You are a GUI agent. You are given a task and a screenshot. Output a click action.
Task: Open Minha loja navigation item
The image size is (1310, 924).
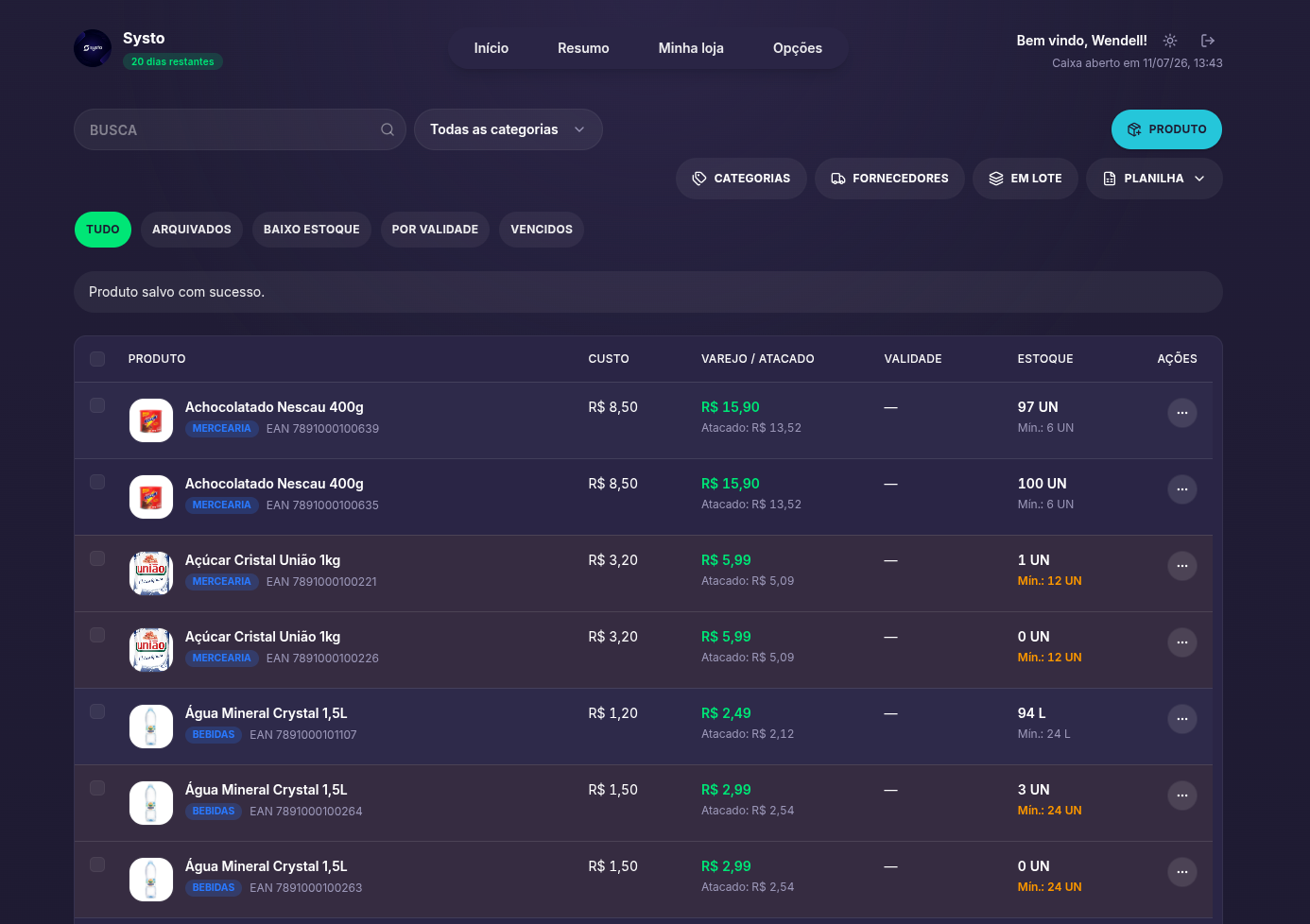pyautogui.click(x=691, y=48)
